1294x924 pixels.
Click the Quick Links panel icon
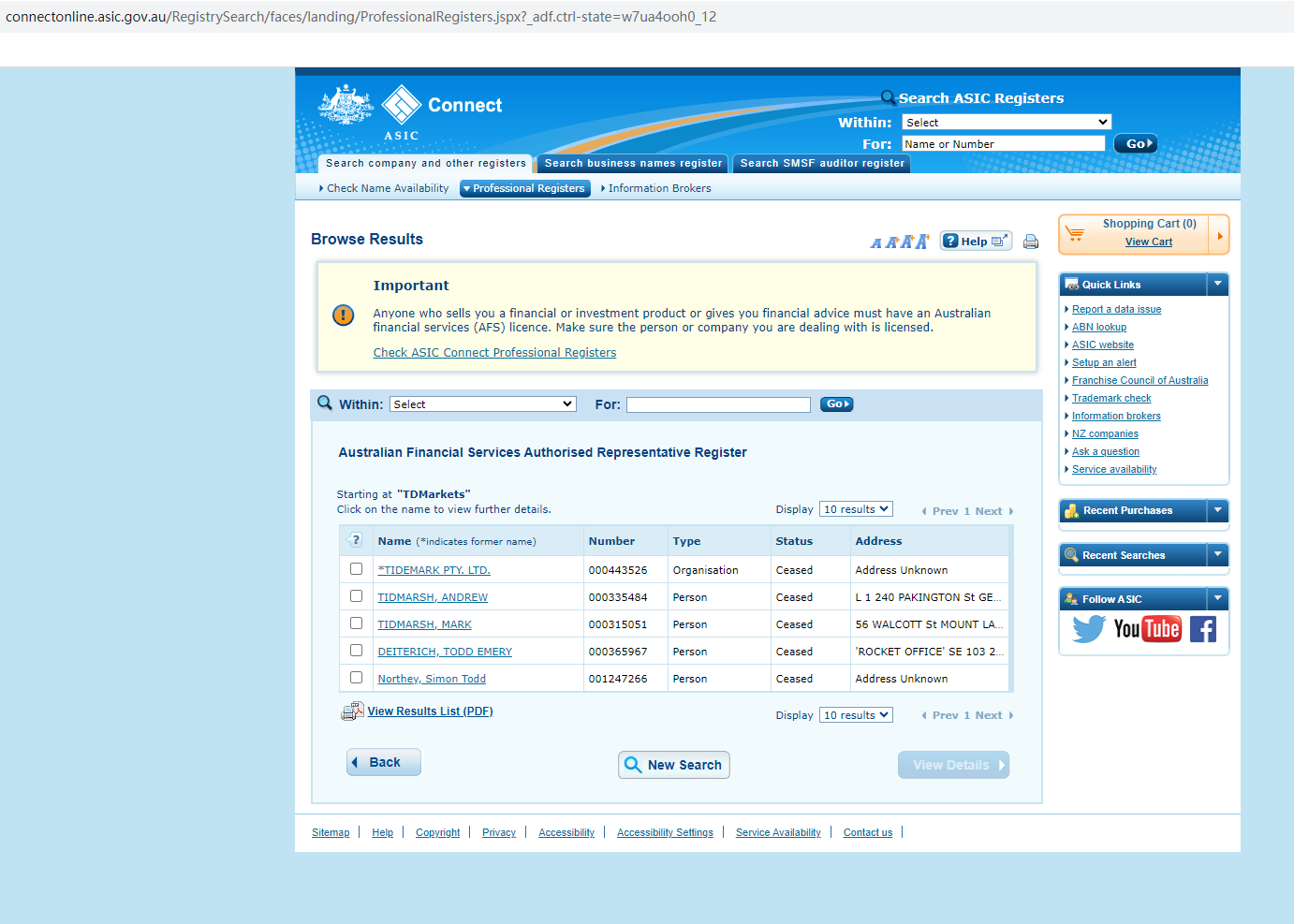coord(1072,285)
